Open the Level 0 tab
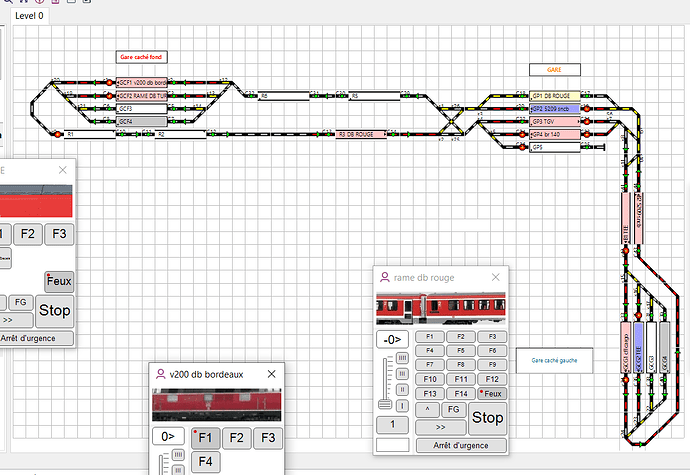This screenshot has height=475, width=690. [29, 16]
